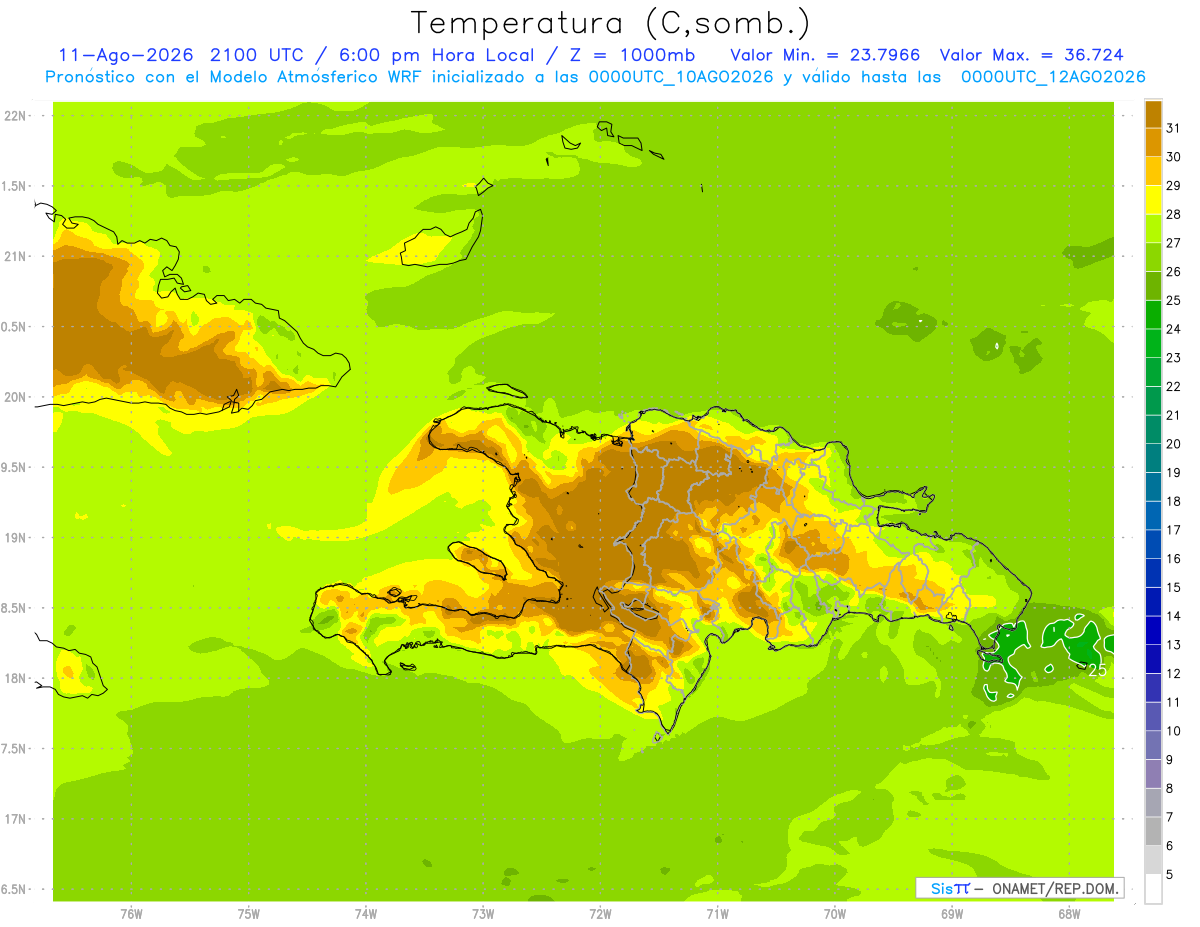The image size is (1200, 927).
Task: Click the '68W' longitude label
Action: click(1068, 913)
